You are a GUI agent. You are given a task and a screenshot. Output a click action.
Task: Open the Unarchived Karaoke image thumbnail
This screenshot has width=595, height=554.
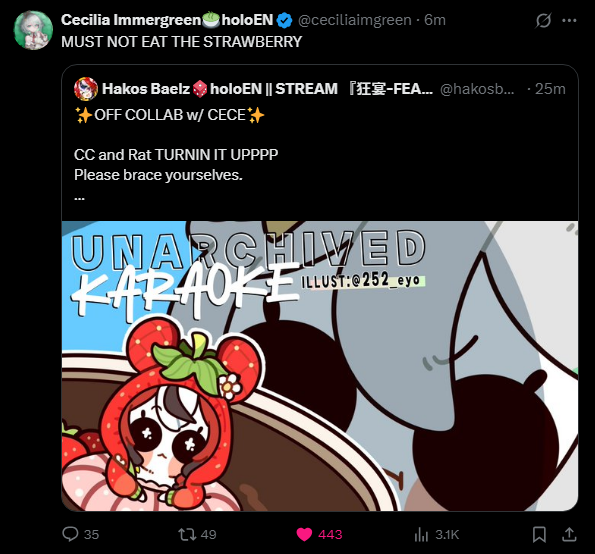(320, 366)
